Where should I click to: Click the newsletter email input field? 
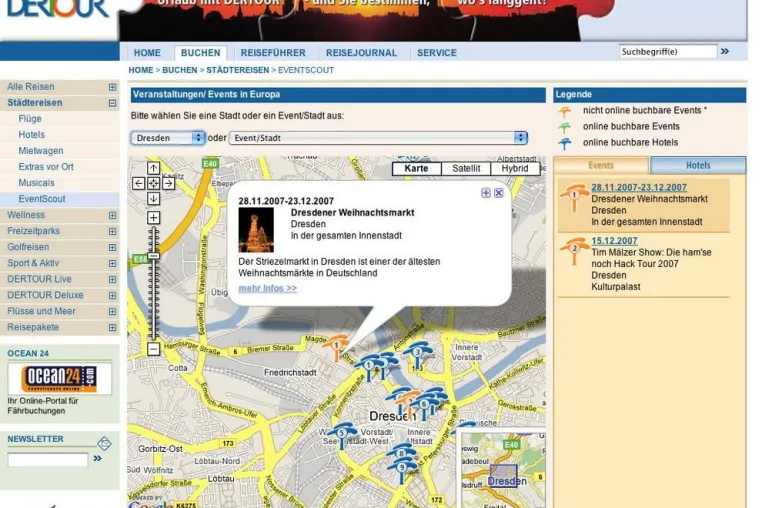coord(48,459)
